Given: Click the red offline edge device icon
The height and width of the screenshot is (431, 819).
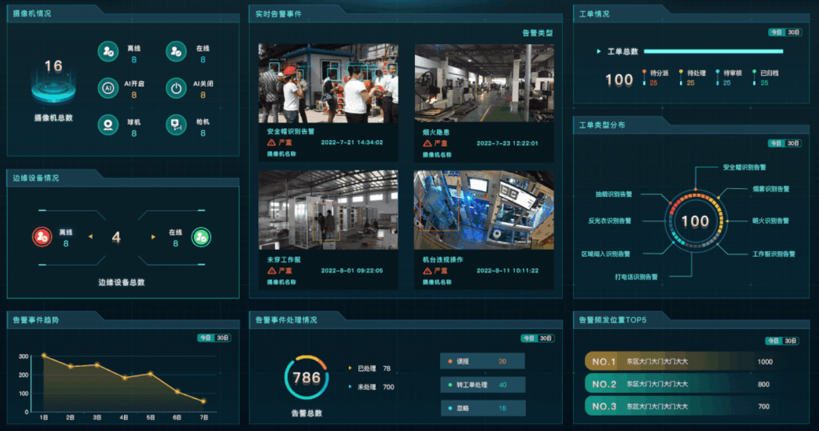Looking at the screenshot, I should point(42,237).
